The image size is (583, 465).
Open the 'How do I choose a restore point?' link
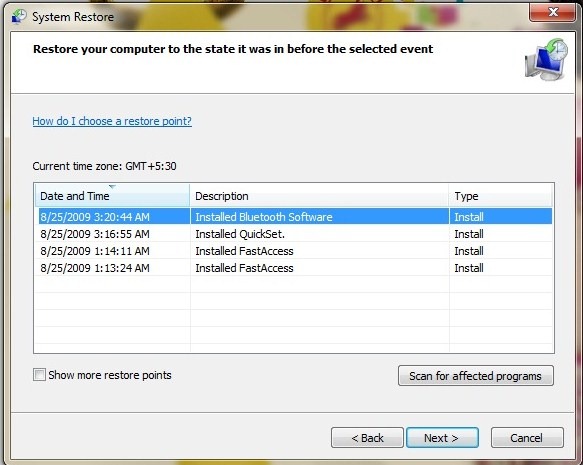(112, 121)
